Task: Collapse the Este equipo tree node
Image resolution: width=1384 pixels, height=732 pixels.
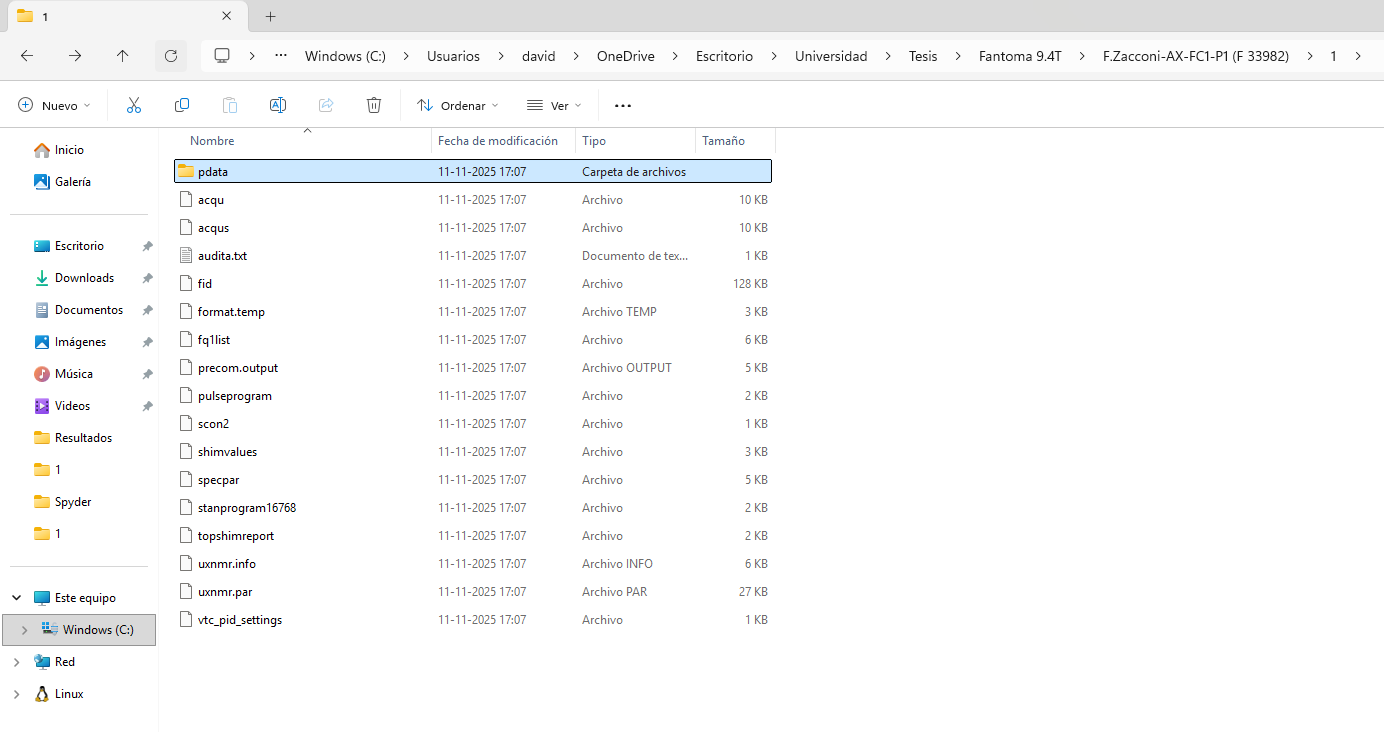Action: click(16, 598)
